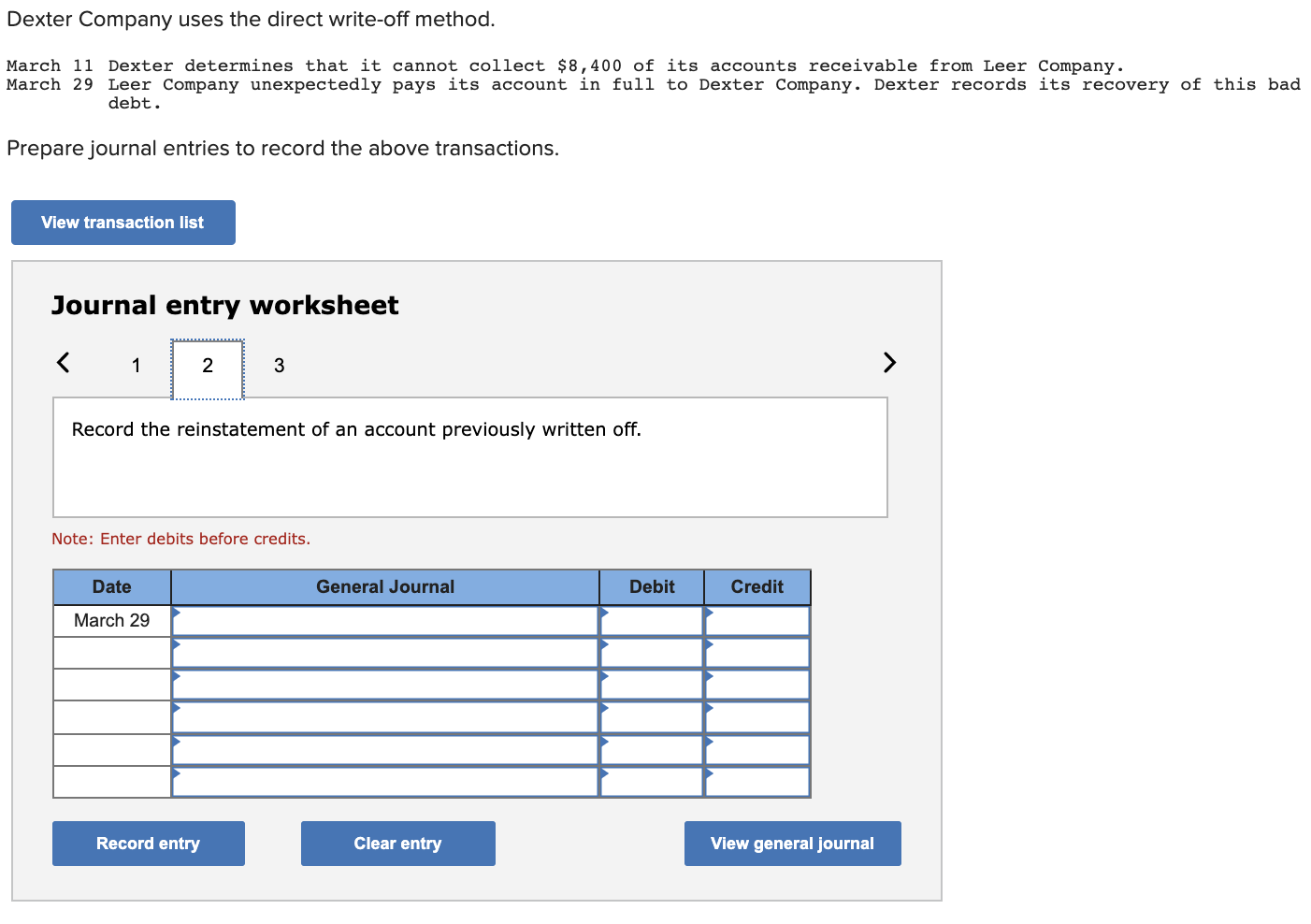Click the Debit field in fourth row
Image resolution: width=1311 pixels, height=924 pixels.
coord(652,717)
